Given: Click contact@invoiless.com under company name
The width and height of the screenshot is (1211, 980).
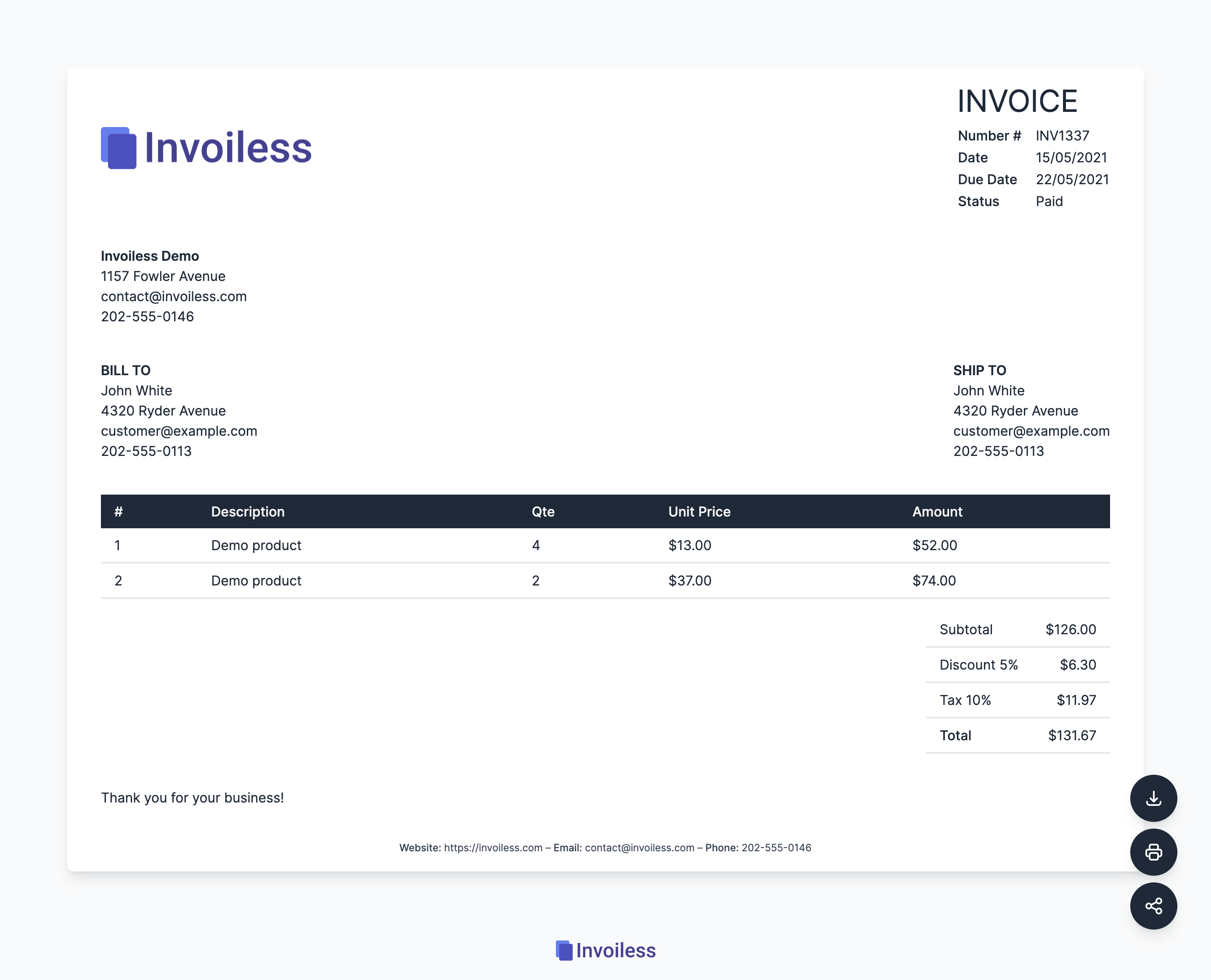Looking at the screenshot, I should tap(174, 297).
